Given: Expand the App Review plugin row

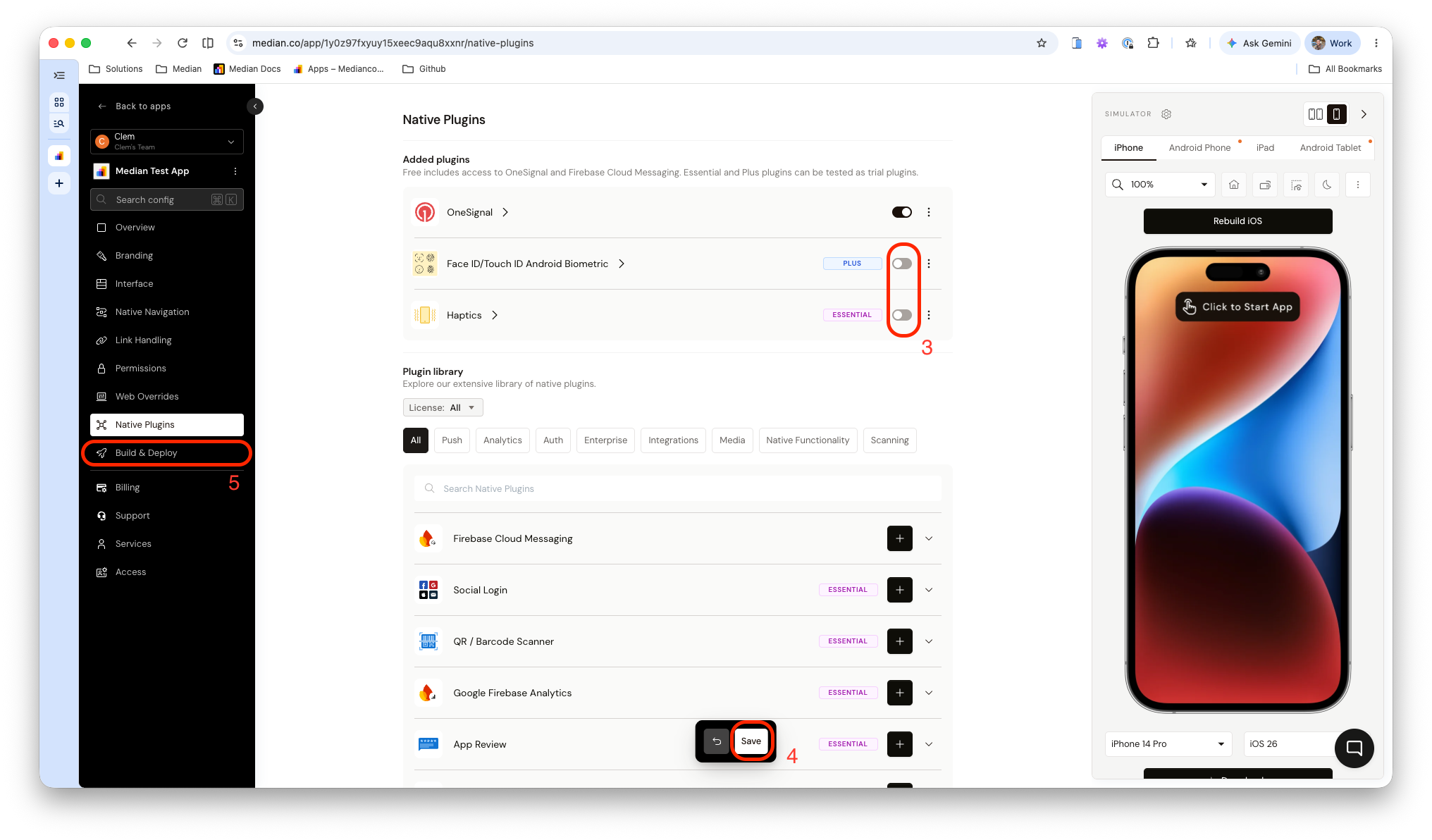Looking at the screenshot, I should coord(929,744).
